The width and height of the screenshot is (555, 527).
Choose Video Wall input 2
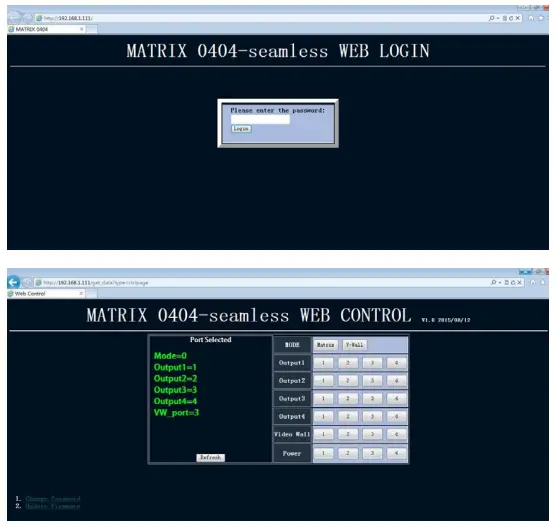[348, 434]
